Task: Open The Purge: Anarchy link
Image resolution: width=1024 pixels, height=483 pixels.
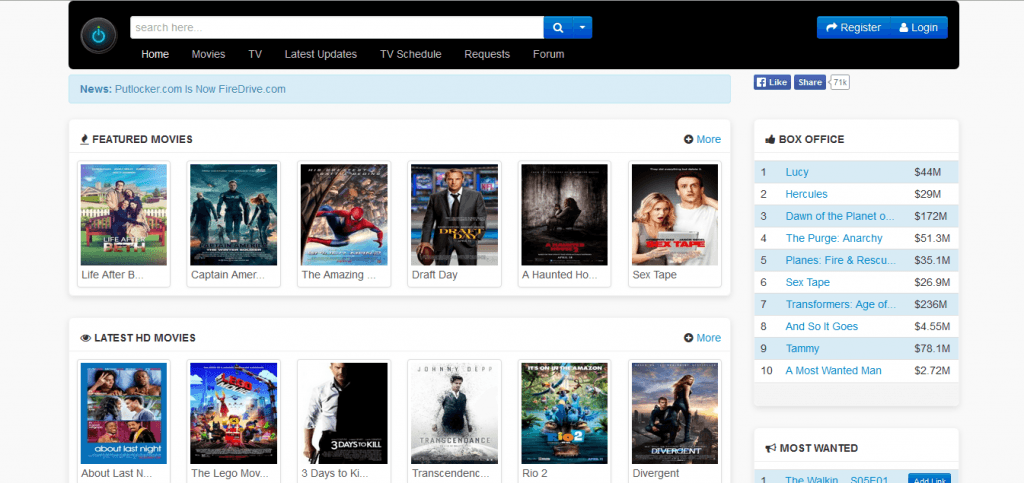Action: pyautogui.click(x=834, y=238)
